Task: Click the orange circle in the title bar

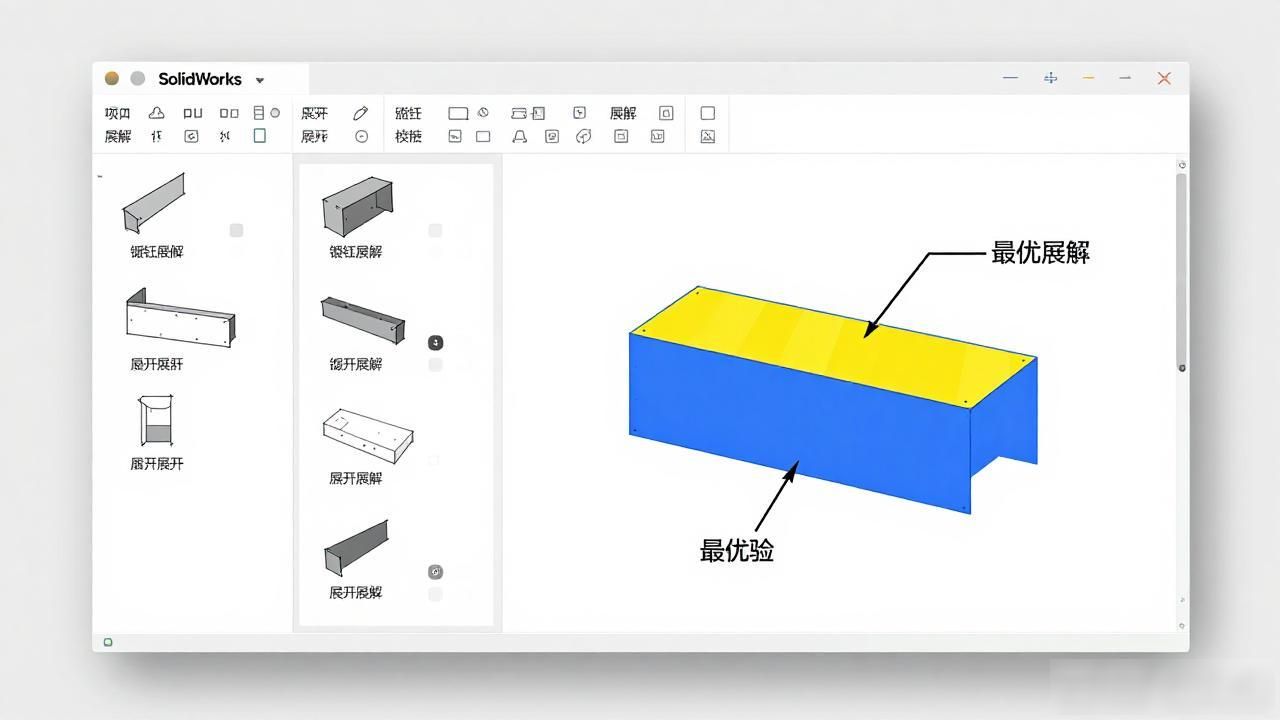Action: point(112,78)
